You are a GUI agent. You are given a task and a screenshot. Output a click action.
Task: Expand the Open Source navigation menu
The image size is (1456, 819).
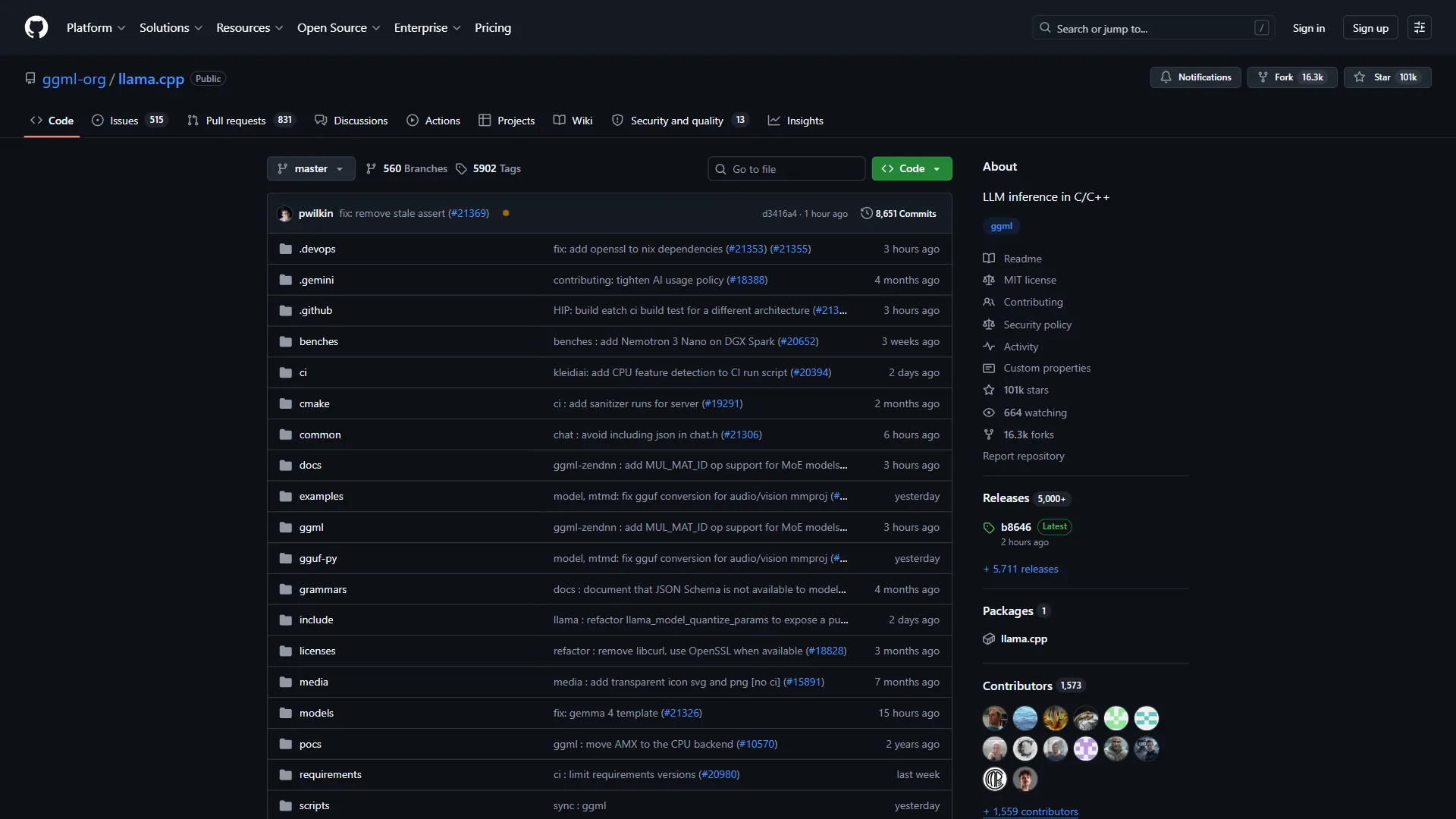point(338,27)
